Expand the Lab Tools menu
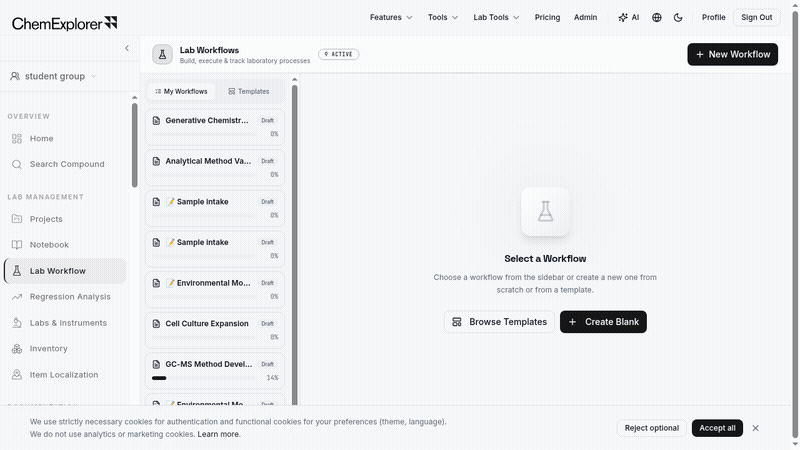The width and height of the screenshot is (800, 450). pos(496,17)
